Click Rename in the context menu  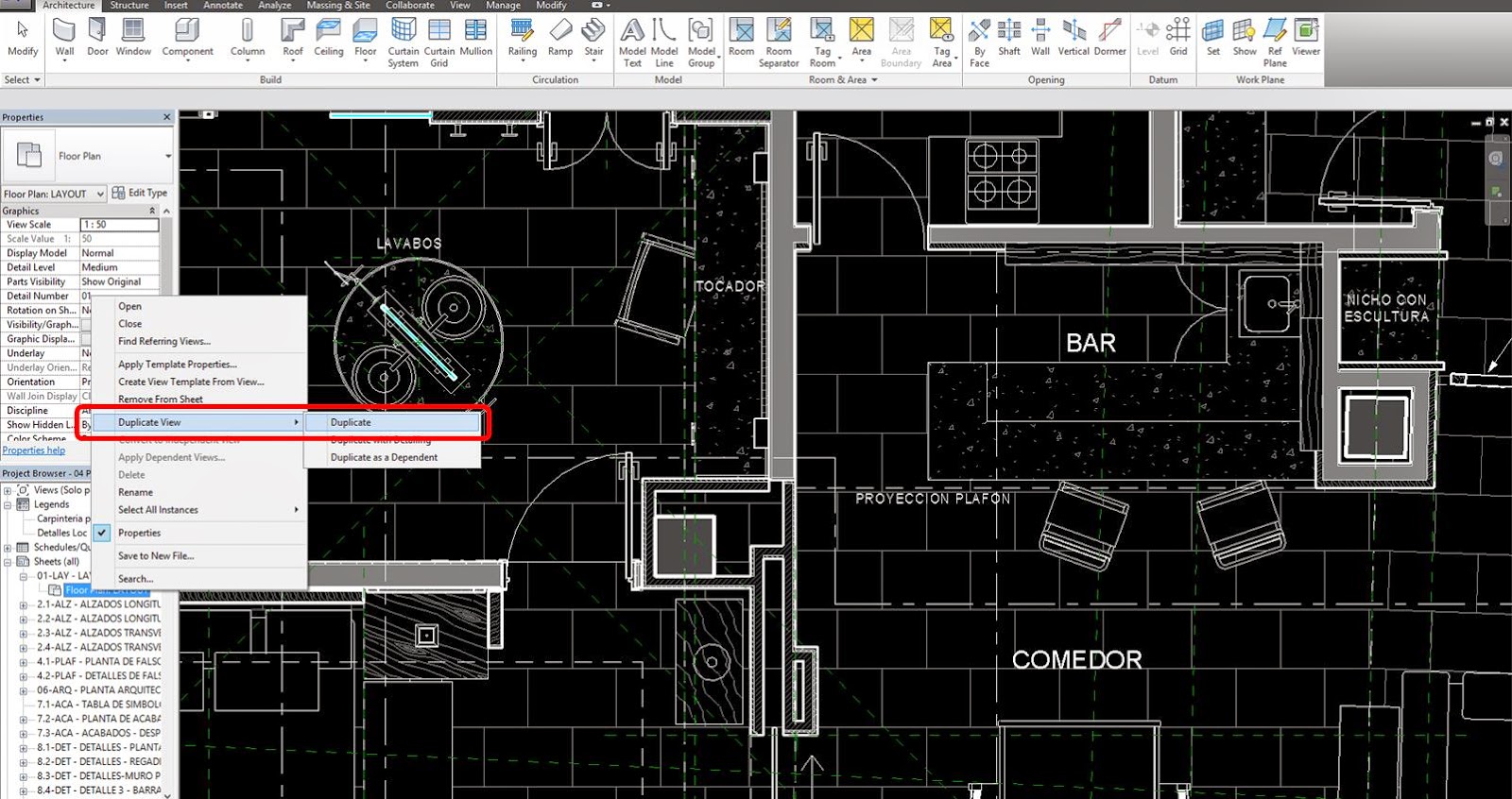[x=199, y=492]
